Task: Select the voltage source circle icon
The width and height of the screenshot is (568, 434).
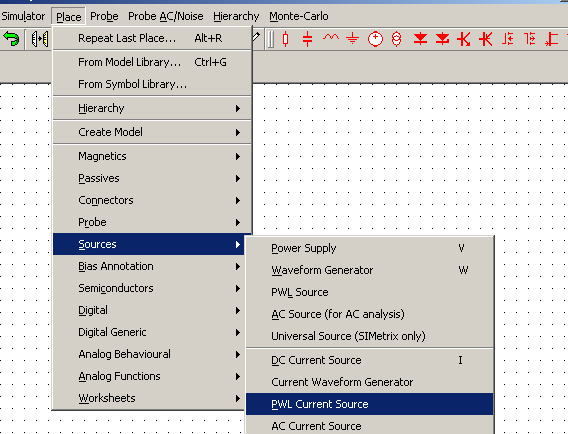Action: pos(375,39)
